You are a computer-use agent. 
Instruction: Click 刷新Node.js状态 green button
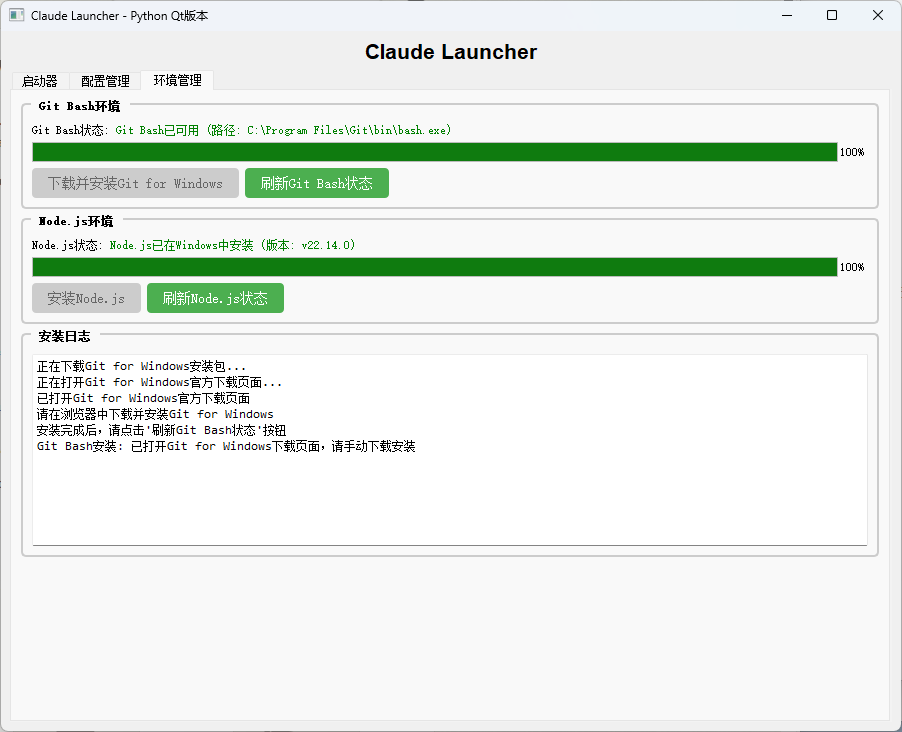point(215,298)
